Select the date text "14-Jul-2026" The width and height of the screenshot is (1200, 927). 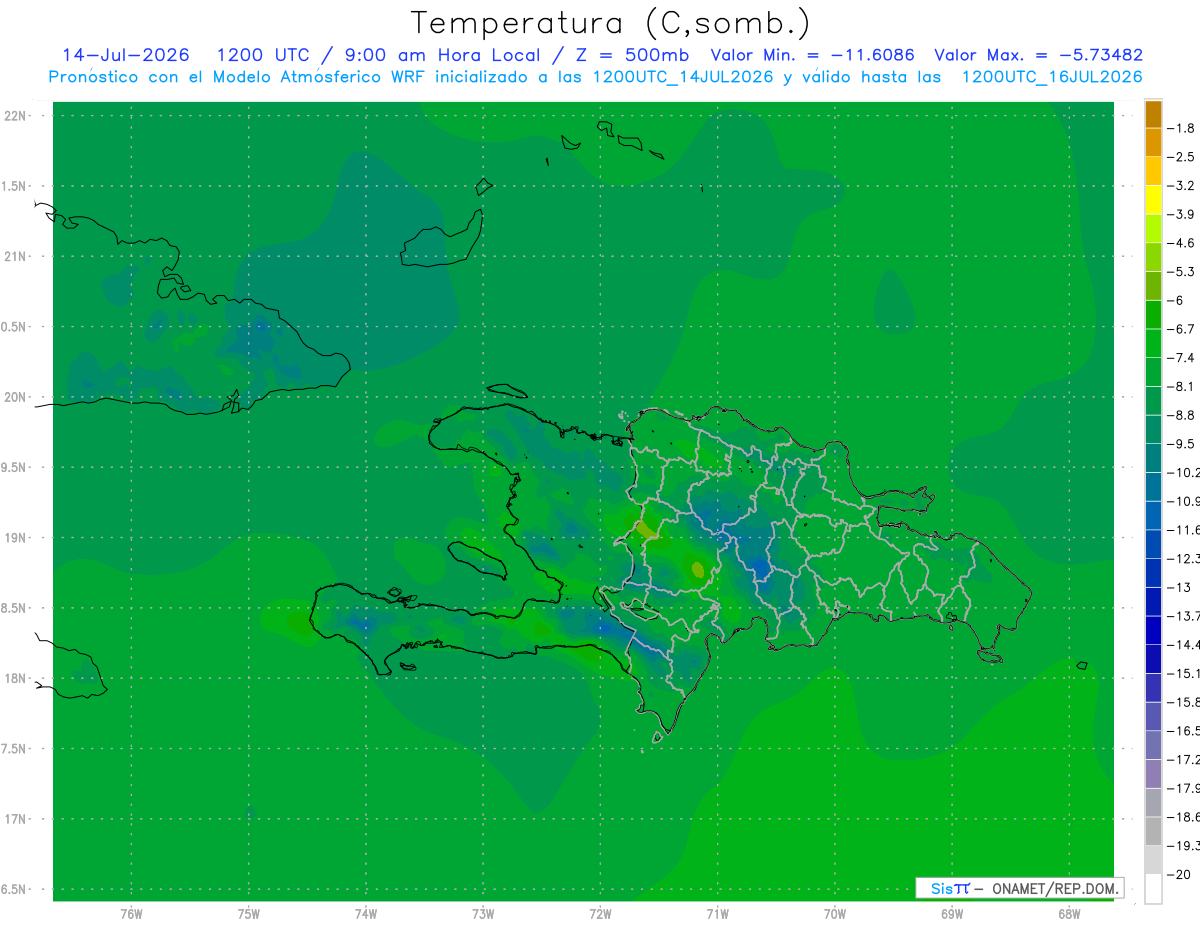pyautogui.click(x=126, y=55)
